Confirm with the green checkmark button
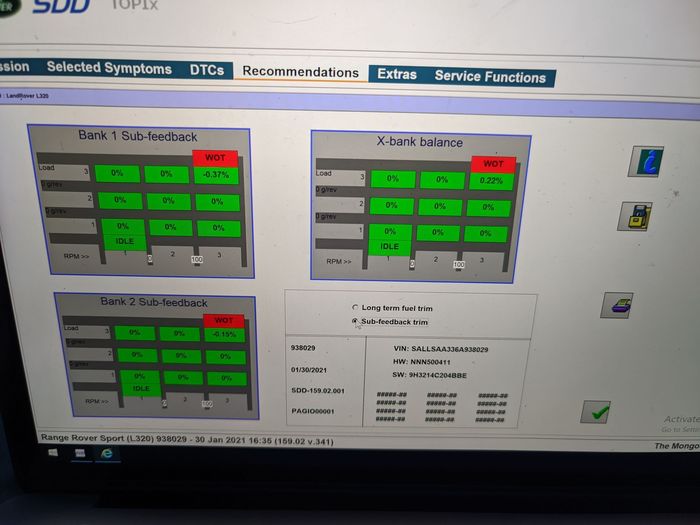This screenshot has width=700, height=525. [x=596, y=412]
